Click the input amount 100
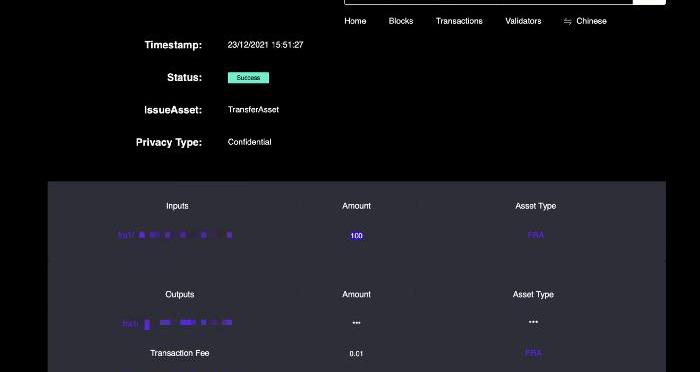The width and height of the screenshot is (700, 372). (x=356, y=236)
